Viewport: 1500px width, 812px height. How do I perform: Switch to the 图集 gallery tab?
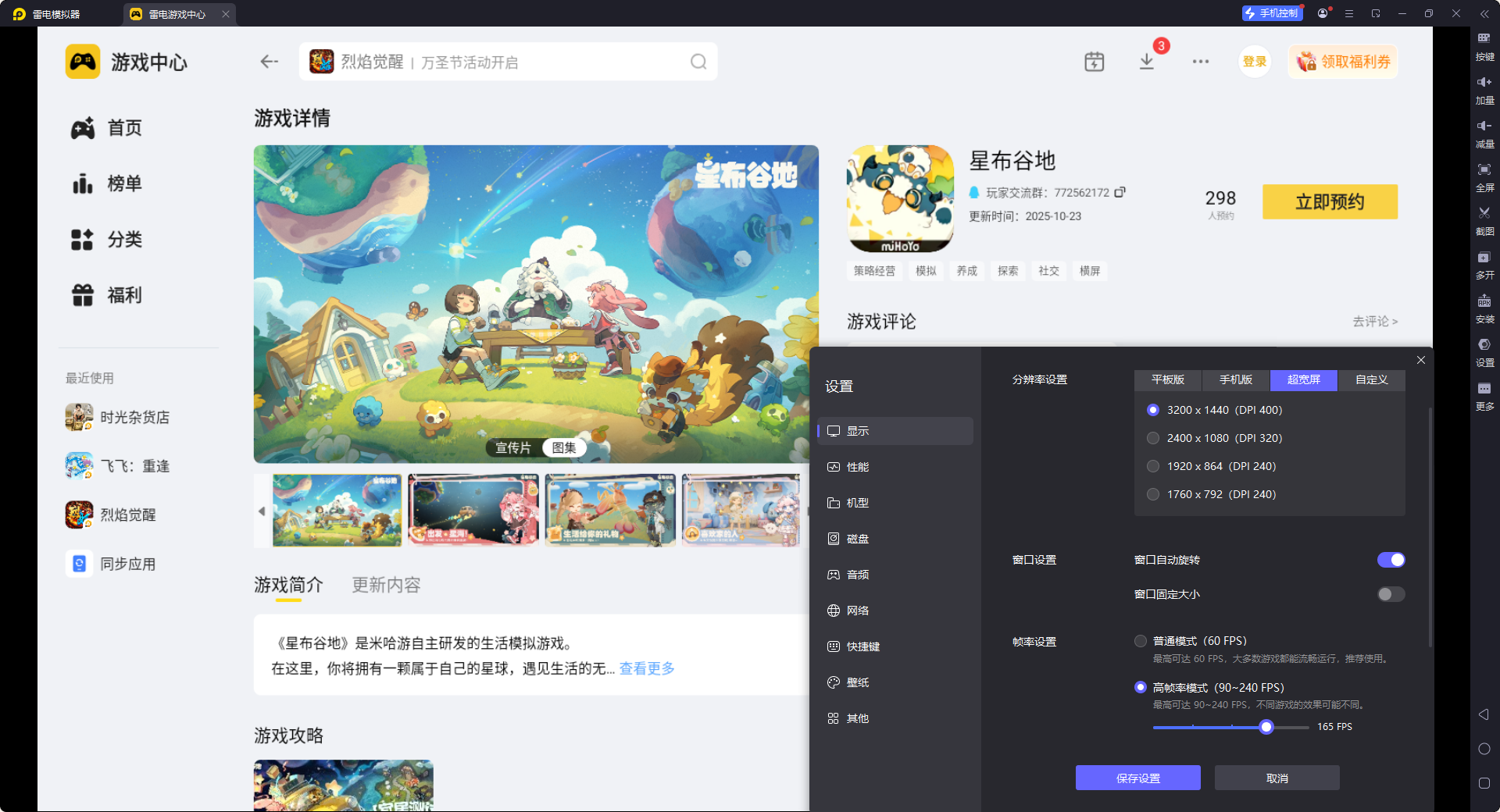[x=564, y=447]
